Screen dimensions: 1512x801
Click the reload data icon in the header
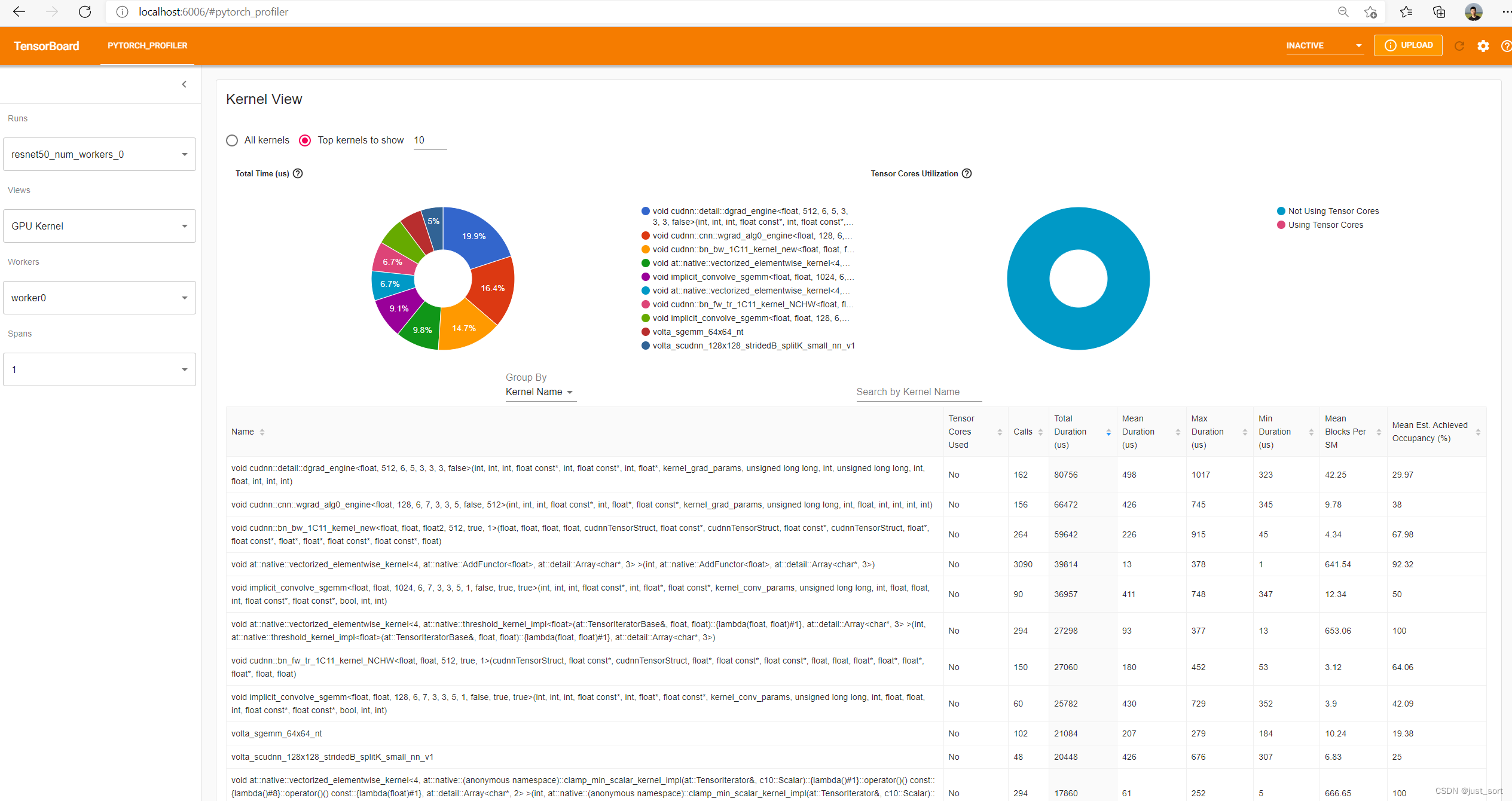point(1459,46)
